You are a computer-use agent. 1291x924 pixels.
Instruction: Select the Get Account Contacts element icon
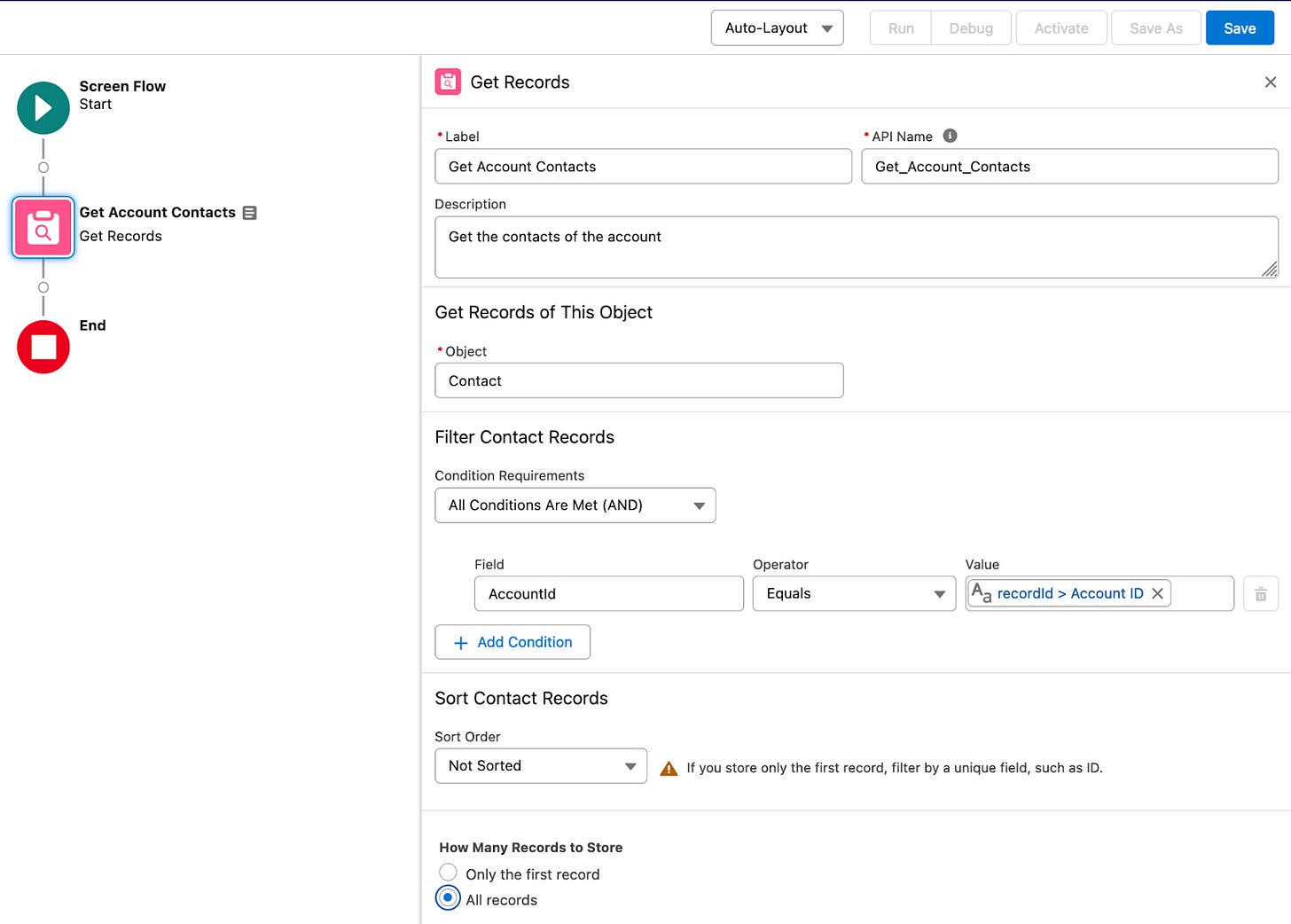coord(43,228)
